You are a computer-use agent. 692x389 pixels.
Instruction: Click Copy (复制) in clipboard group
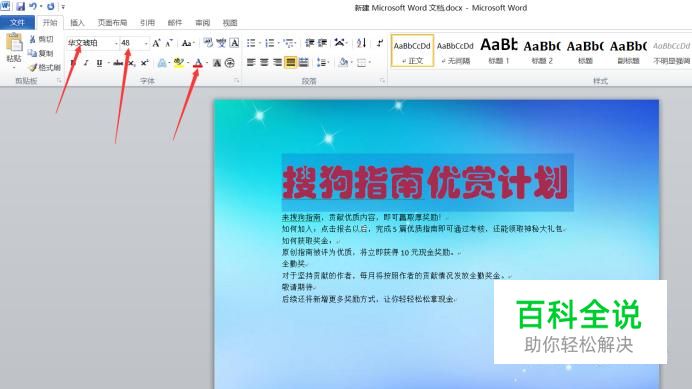tap(41, 53)
